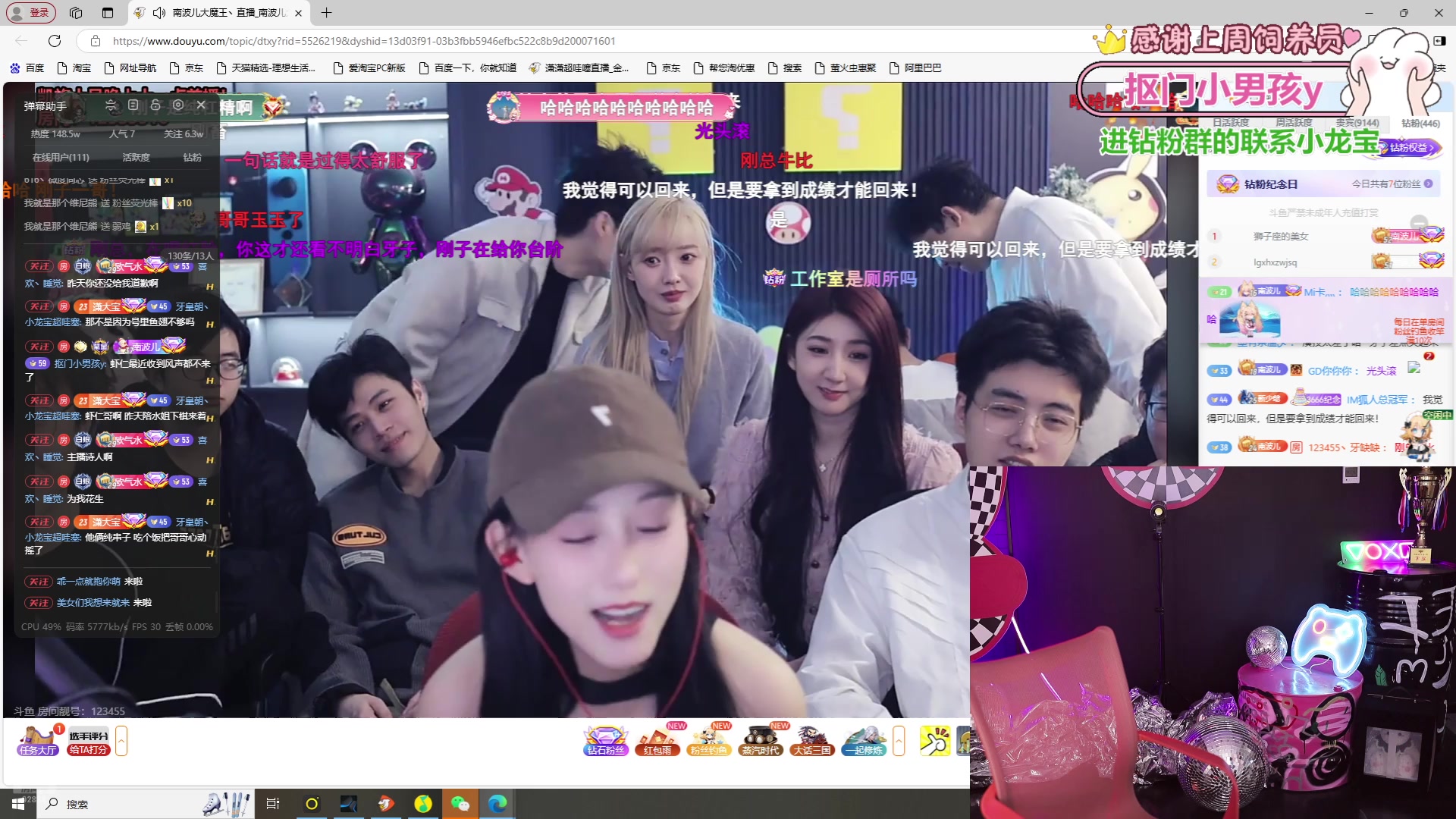Expand the right game icons up-arrow
1456x819 pixels.
899,741
